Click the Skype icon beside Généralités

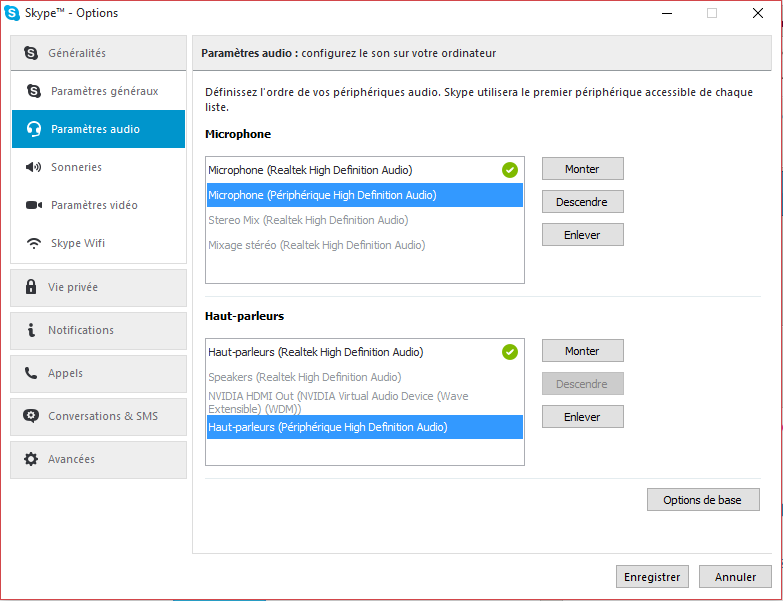pyautogui.click(x=31, y=53)
